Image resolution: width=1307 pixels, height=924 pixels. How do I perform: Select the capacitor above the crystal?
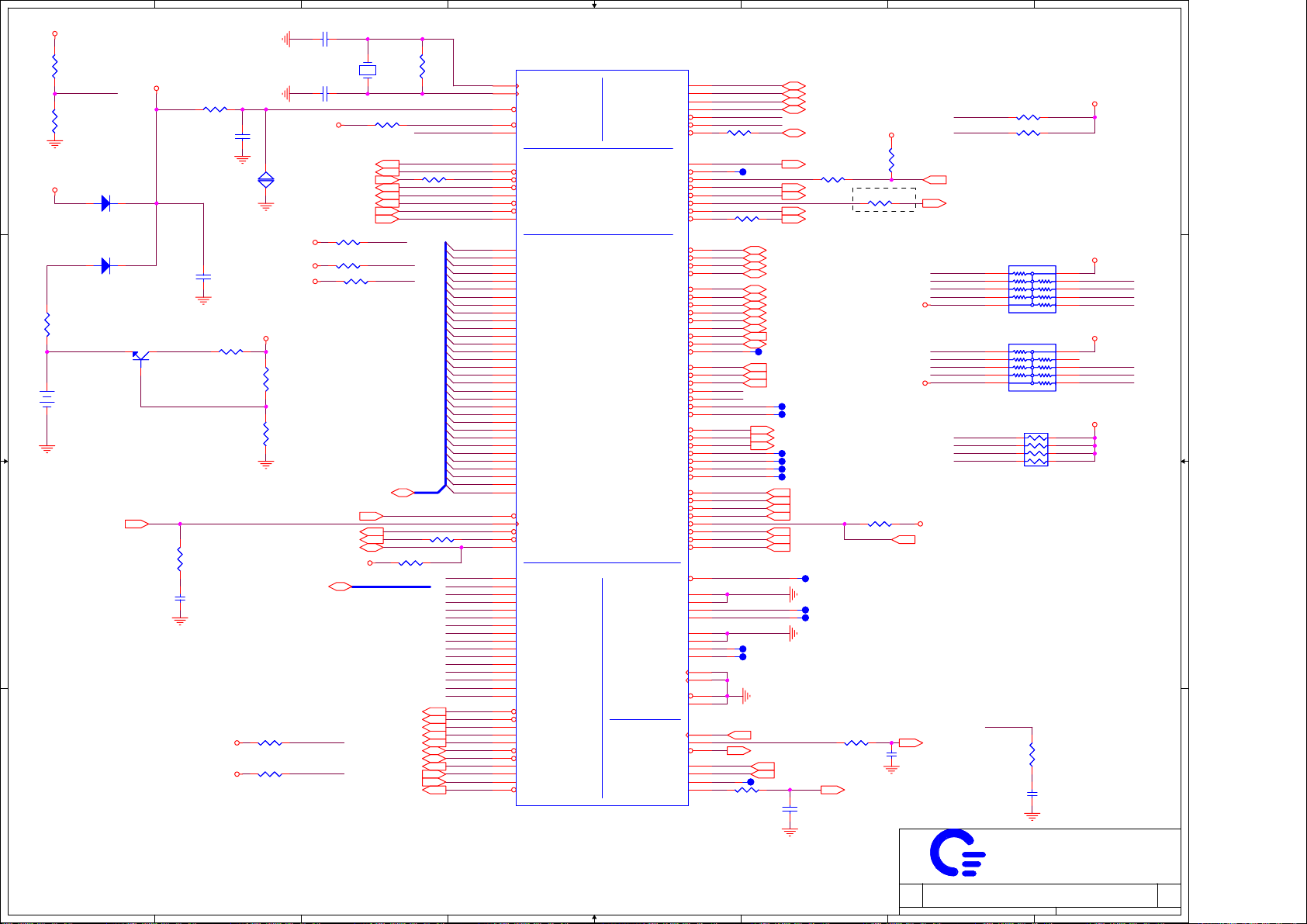click(325, 39)
